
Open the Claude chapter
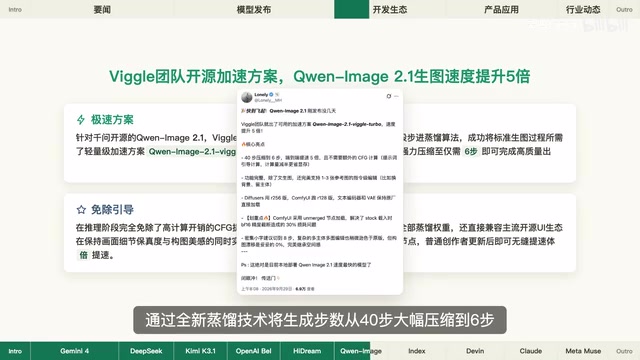coord(531,351)
